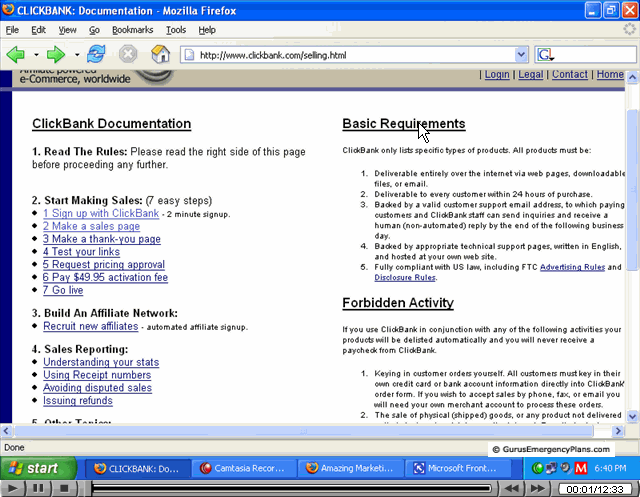Click the vertical scrollbar down arrow
Image resolution: width=640 pixels, height=497 pixels.
[x=632, y=417]
